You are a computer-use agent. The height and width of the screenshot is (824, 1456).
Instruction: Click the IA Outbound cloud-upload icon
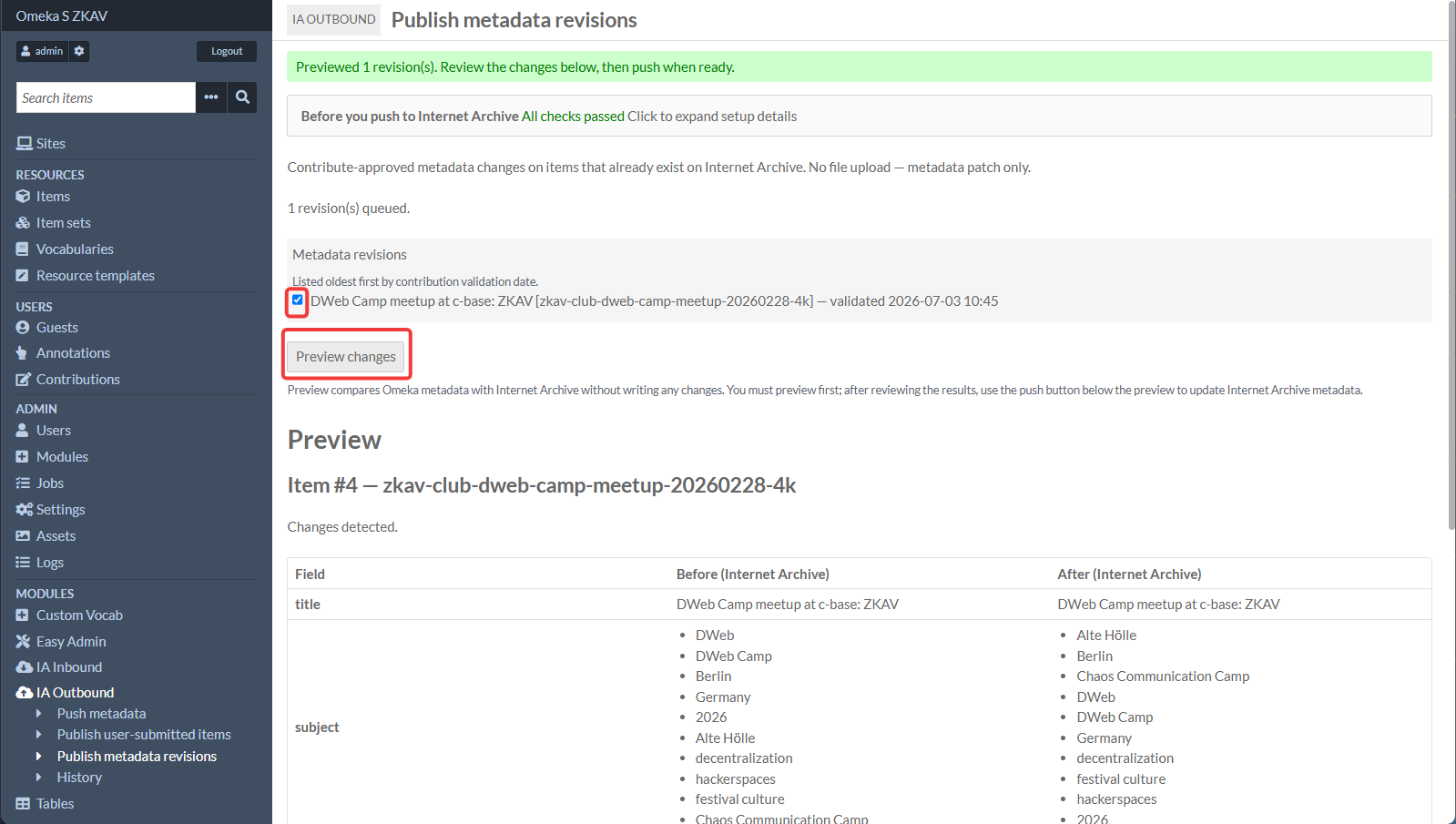pos(25,692)
